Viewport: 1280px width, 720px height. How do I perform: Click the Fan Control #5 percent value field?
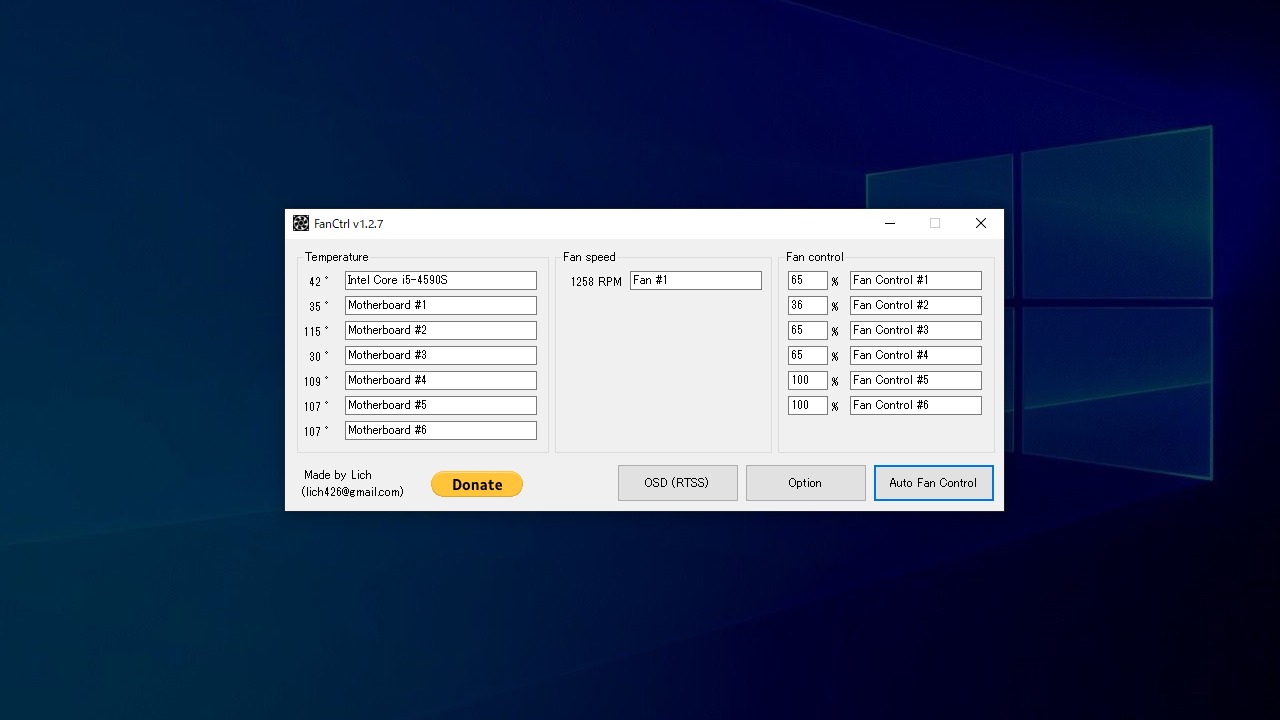pos(808,381)
